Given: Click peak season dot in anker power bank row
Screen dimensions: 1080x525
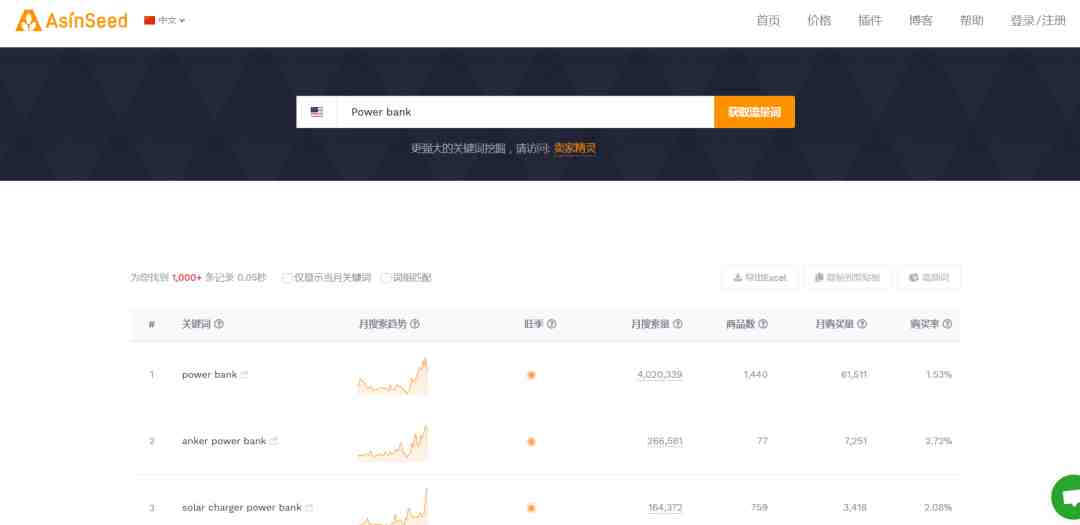Looking at the screenshot, I should (531, 442).
